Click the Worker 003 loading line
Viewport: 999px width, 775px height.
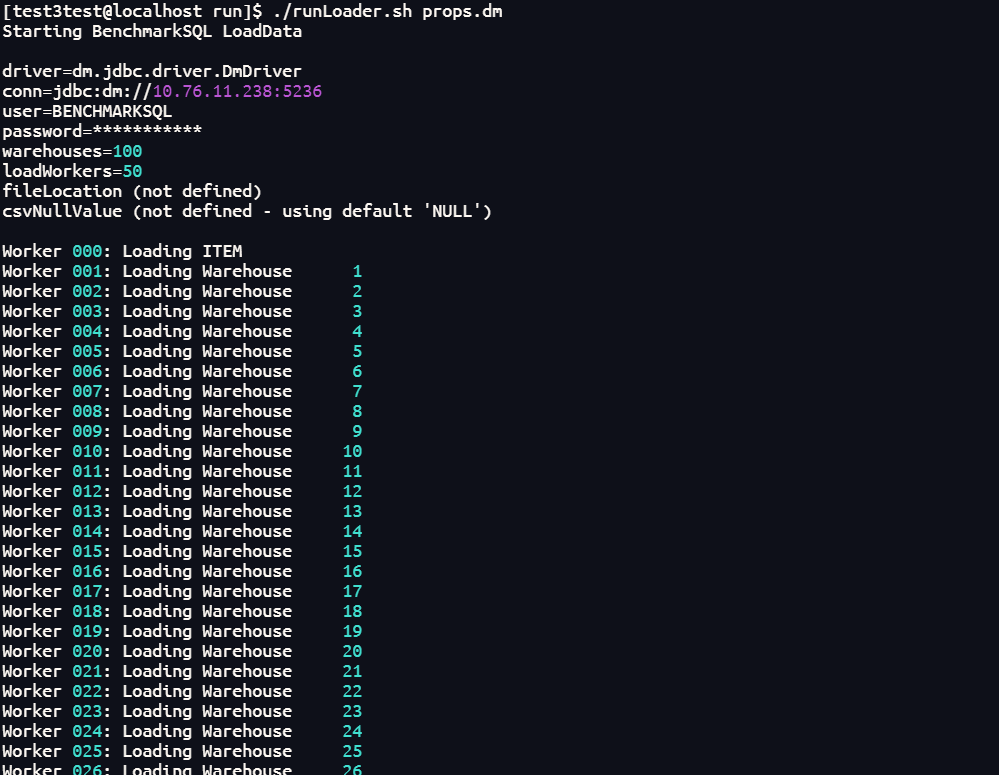[x=182, y=311]
